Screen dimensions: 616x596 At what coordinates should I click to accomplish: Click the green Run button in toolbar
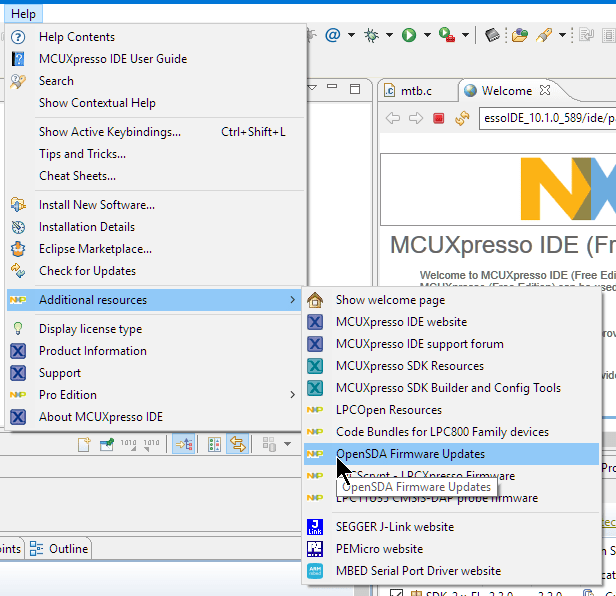(409, 35)
